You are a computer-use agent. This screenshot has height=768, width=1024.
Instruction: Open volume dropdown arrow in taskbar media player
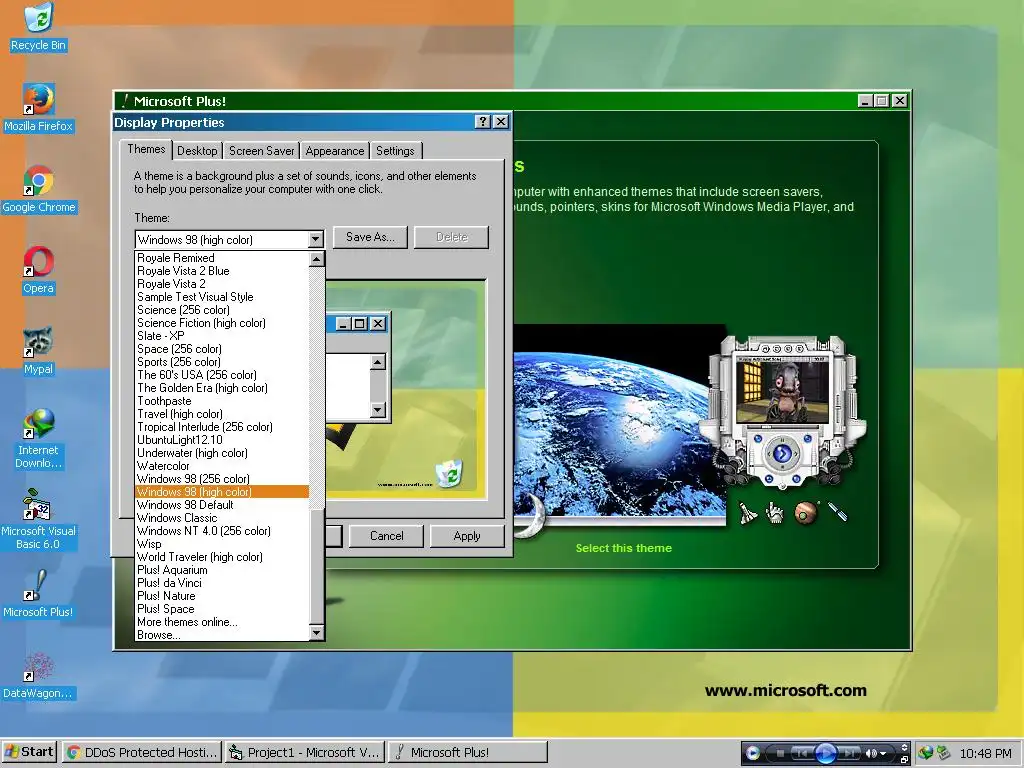883,754
